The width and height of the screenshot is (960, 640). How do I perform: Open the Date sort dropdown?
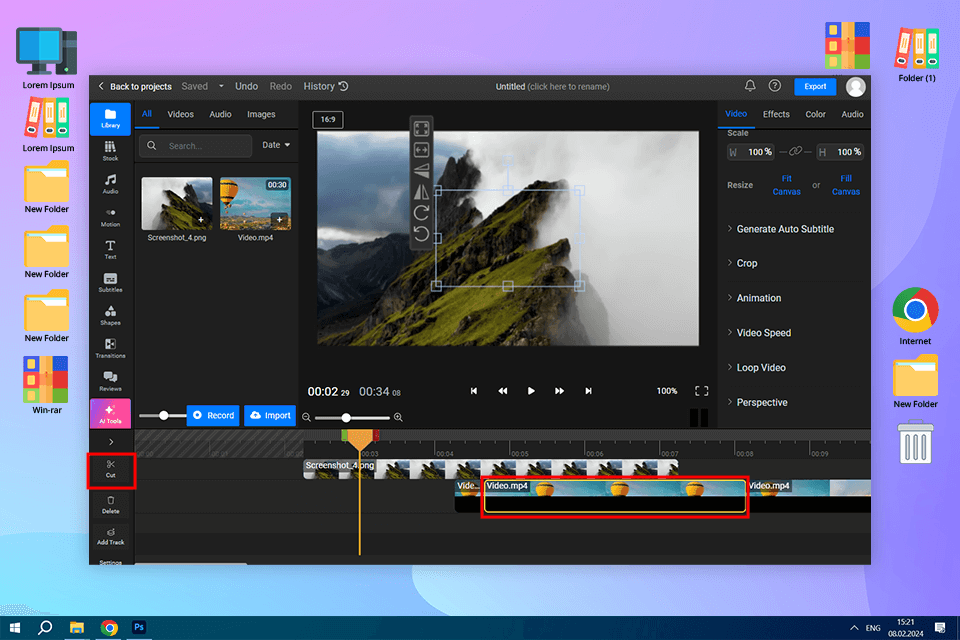[276, 145]
